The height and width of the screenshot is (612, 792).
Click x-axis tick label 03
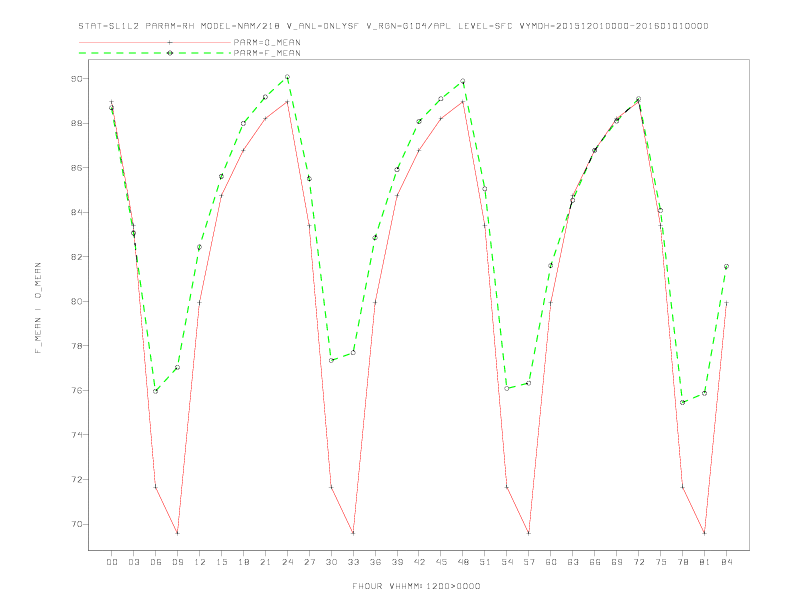pyautogui.click(x=133, y=562)
